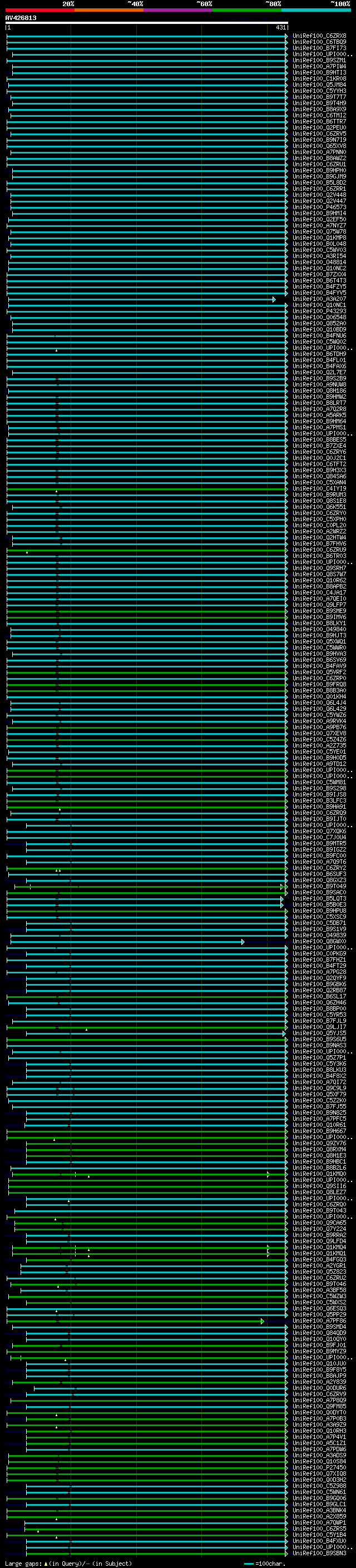Click the purple ~60% identity legend bar
The height and width of the screenshot is (1568, 356).
pyautogui.click(x=179, y=11)
